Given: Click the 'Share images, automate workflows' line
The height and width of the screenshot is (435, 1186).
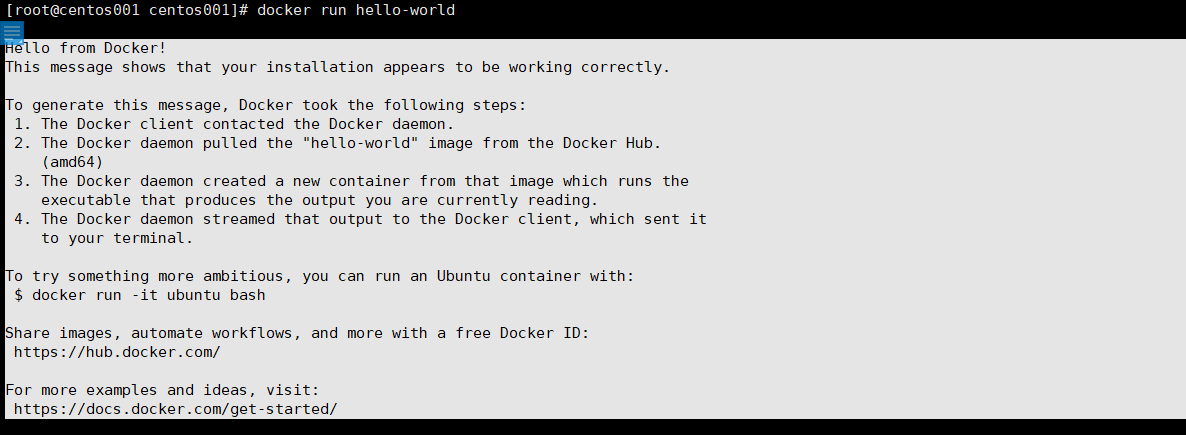Looking at the screenshot, I should pyautogui.click(x=297, y=333).
